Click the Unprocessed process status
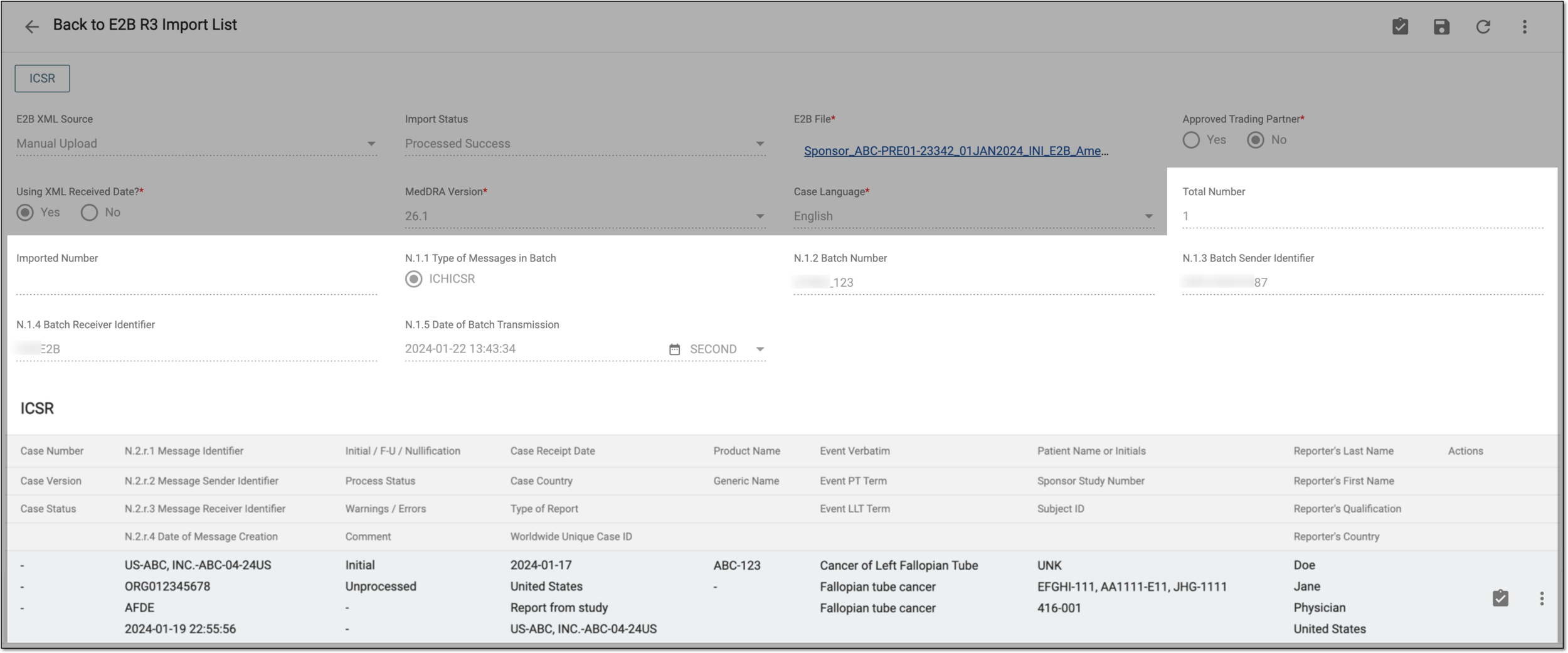Viewport: 1568px width, 653px height. [x=381, y=587]
